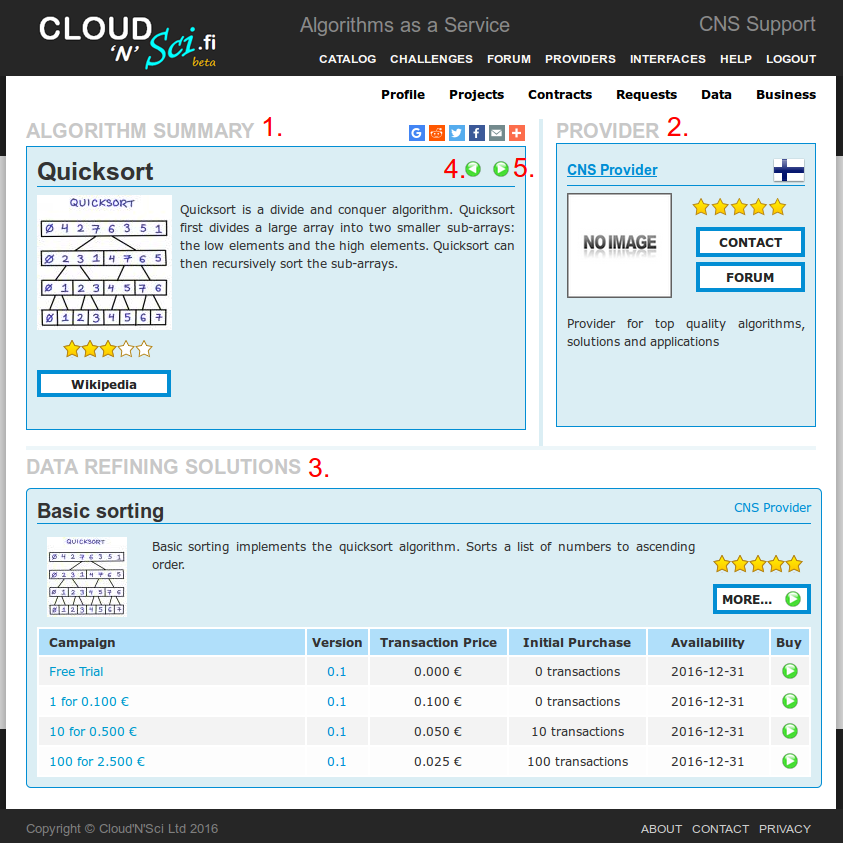Open the Interfaces menu
Image resolution: width=843 pixels, height=843 pixels.
[x=668, y=59]
